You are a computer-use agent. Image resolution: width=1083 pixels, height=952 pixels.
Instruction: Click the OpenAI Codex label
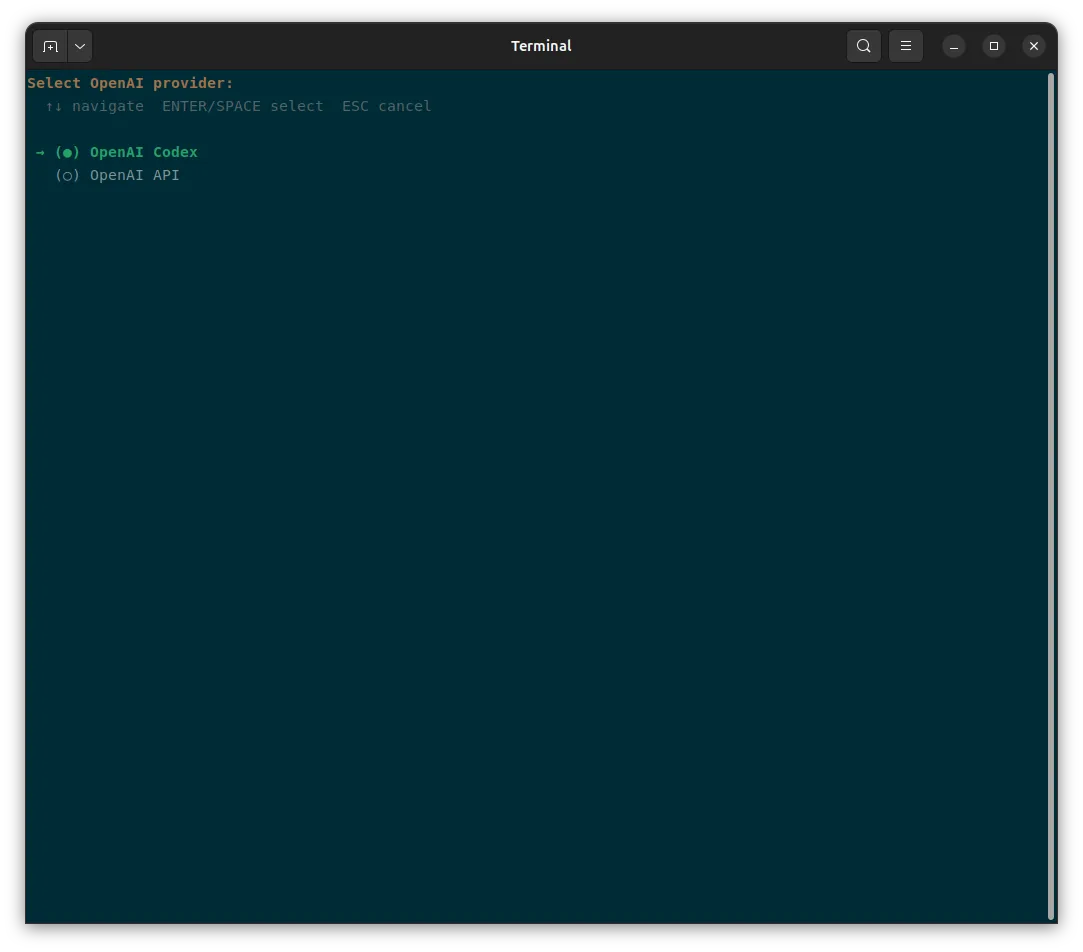[144, 152]
